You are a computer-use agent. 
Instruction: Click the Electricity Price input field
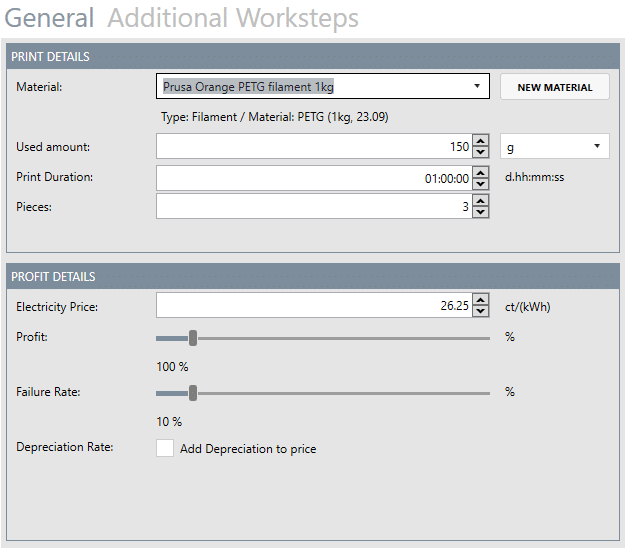(314, 305)
